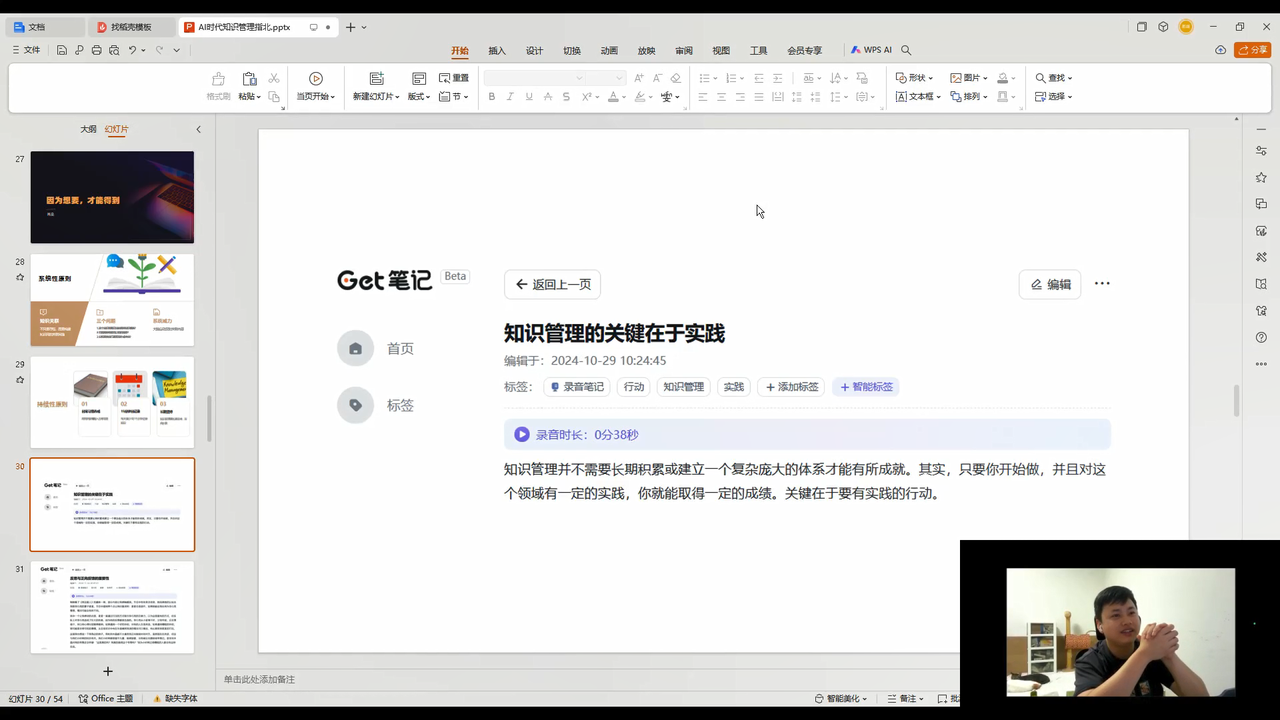Open the Picture (图片) dropdown
This screenshot has height=720, width=1280.
(x=968, y=78)
